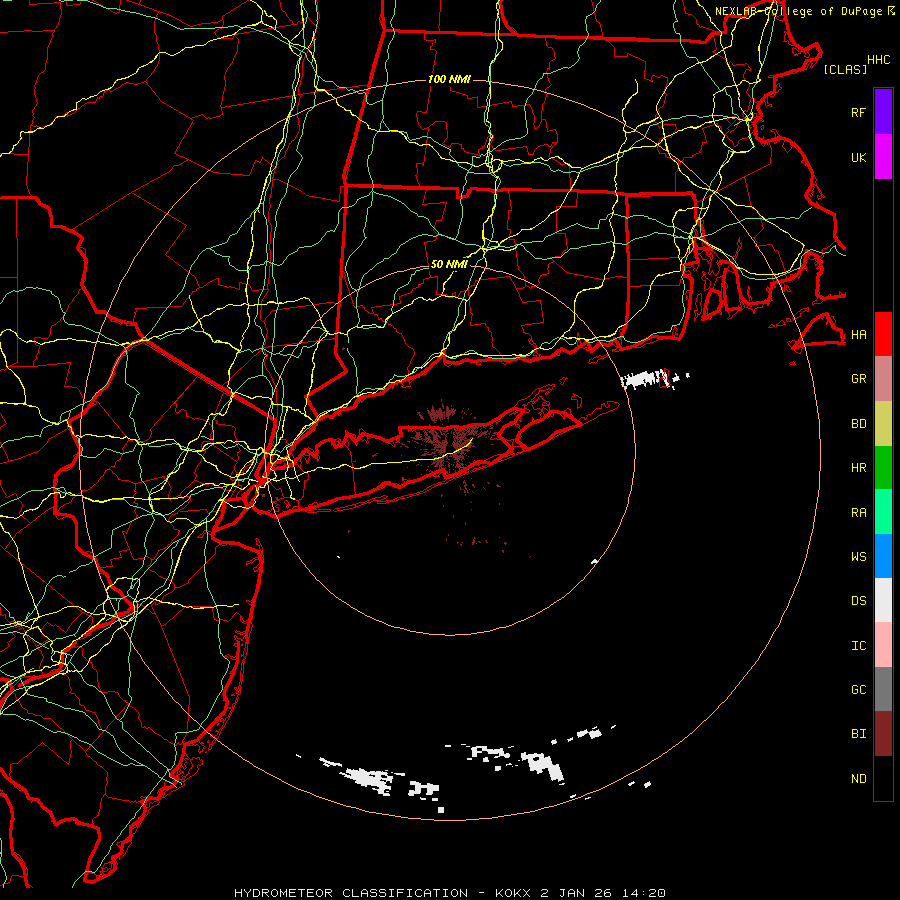
Task: Select the GR pinkish-brown legend swatch
Action: coord(883,379)
